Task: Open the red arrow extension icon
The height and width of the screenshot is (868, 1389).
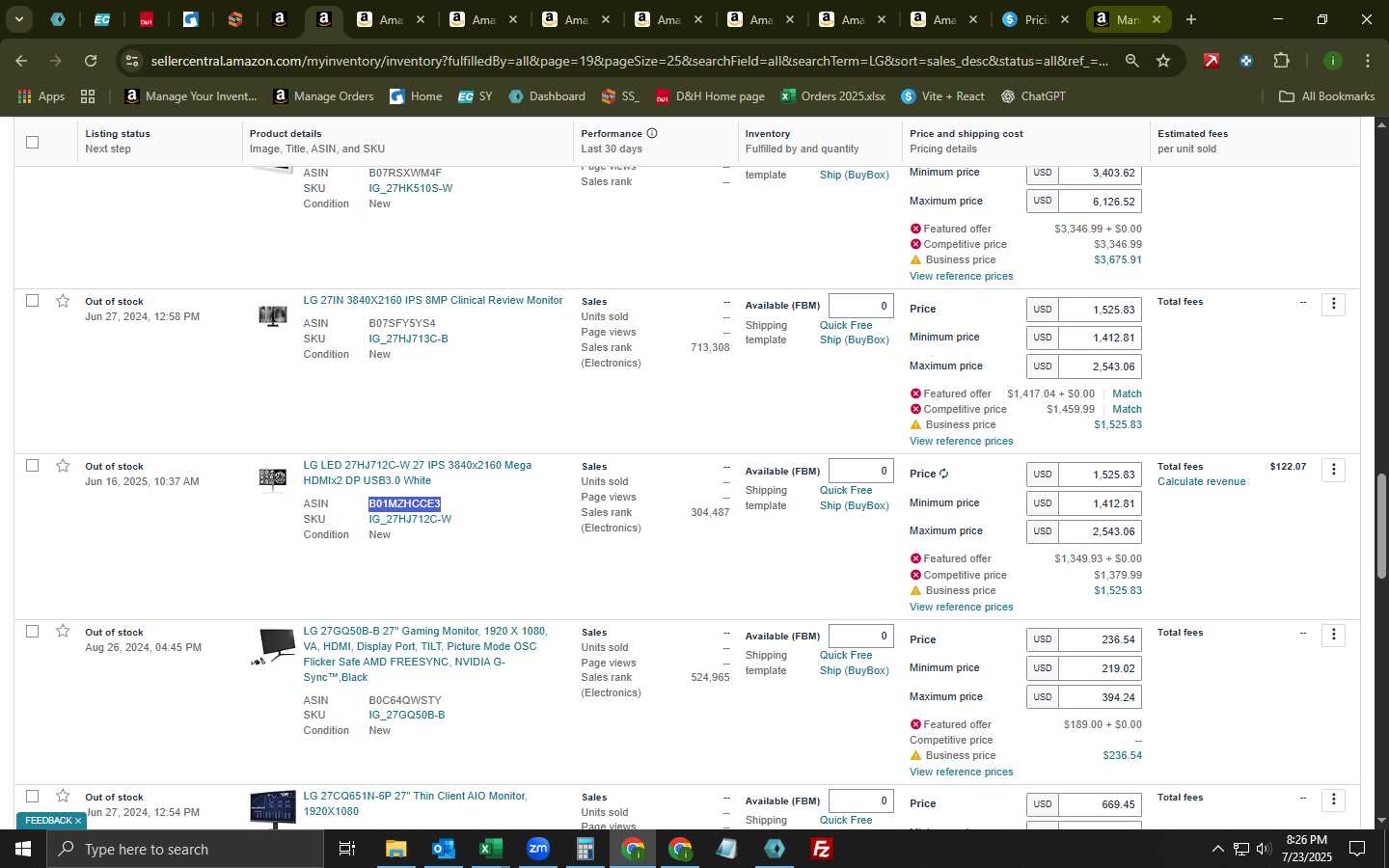Action: 1211,61
